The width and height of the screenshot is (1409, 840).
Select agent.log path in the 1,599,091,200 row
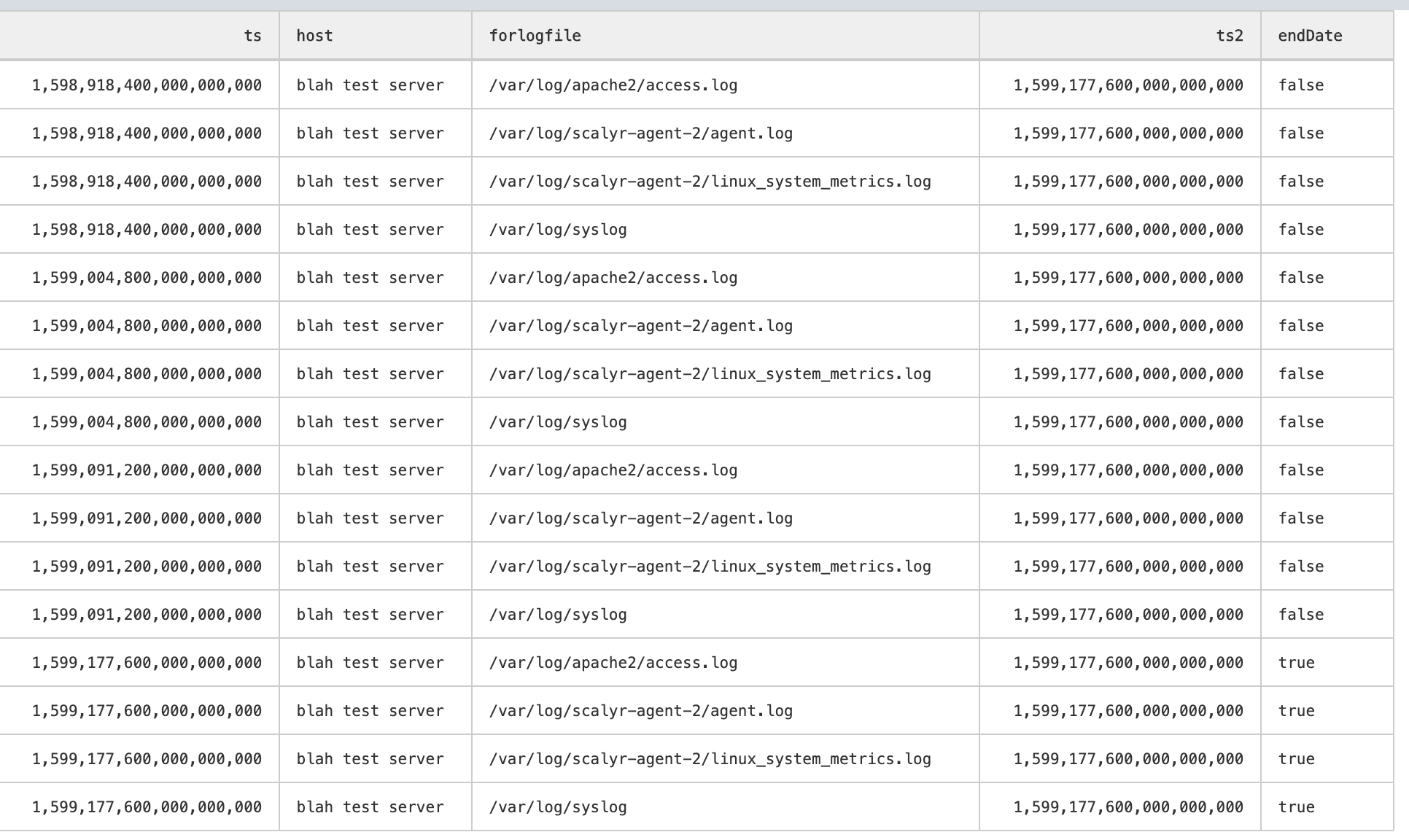[x=640, y=518]
